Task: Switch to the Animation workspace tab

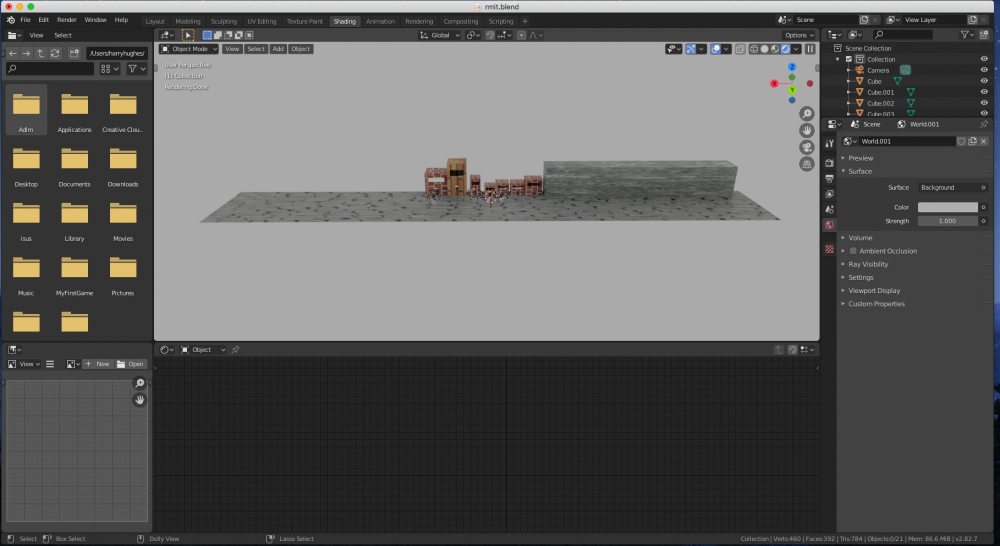Action: (380, 21)
